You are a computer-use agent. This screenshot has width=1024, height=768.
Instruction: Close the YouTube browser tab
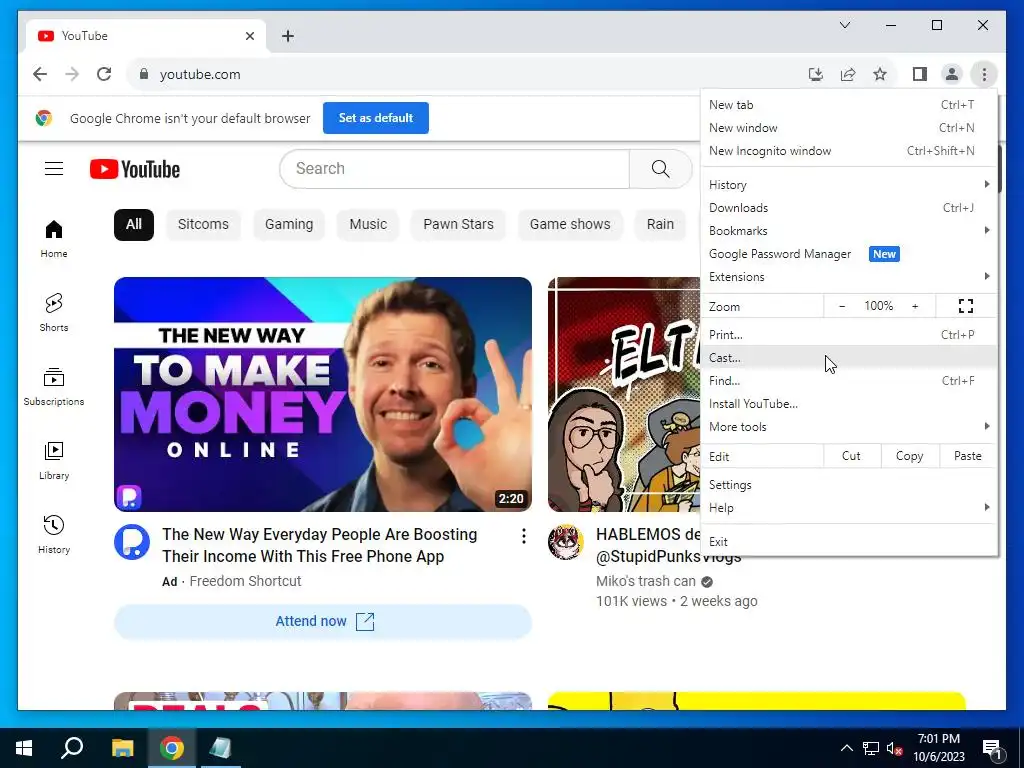pyautogui.click(x=249, y=36)
